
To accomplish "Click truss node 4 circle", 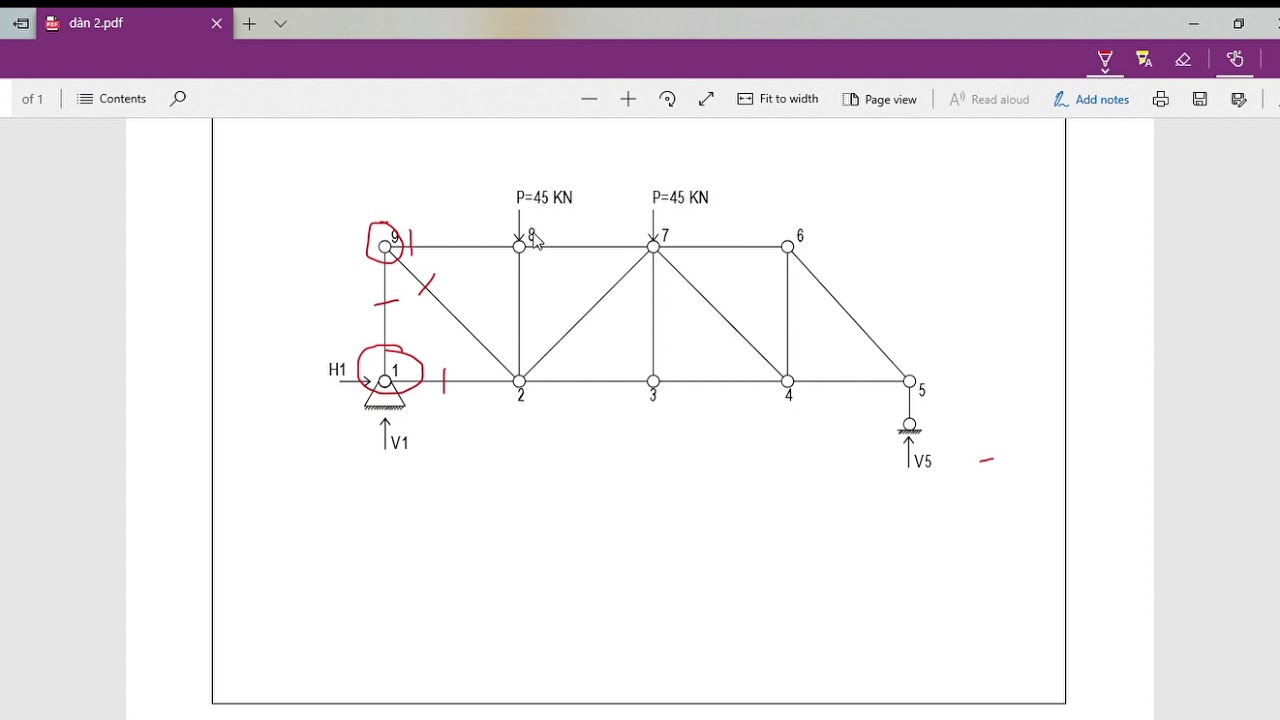I will point(787,381).
